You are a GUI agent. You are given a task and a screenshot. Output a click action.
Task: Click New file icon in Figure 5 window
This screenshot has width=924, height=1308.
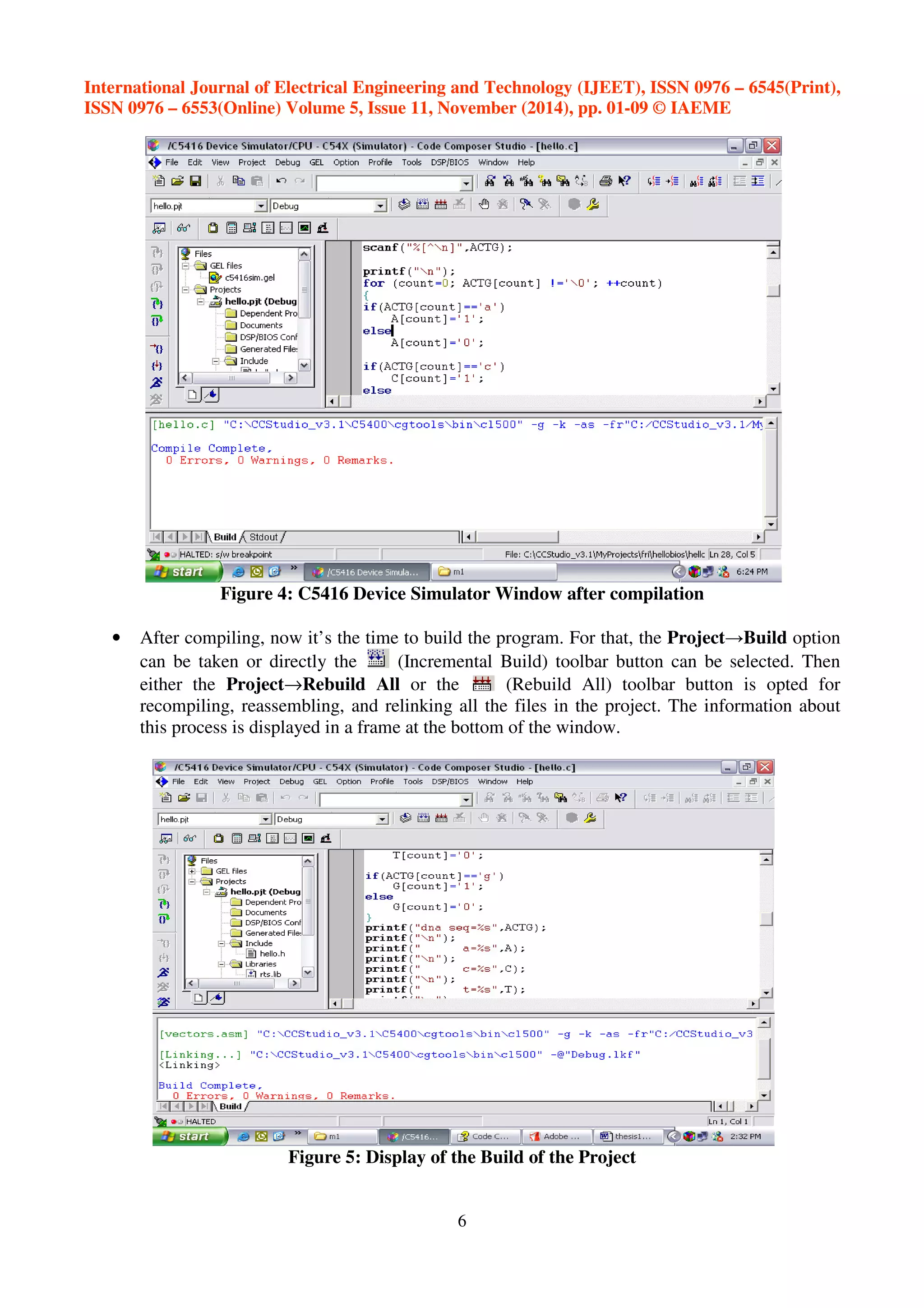pos(166,798)
